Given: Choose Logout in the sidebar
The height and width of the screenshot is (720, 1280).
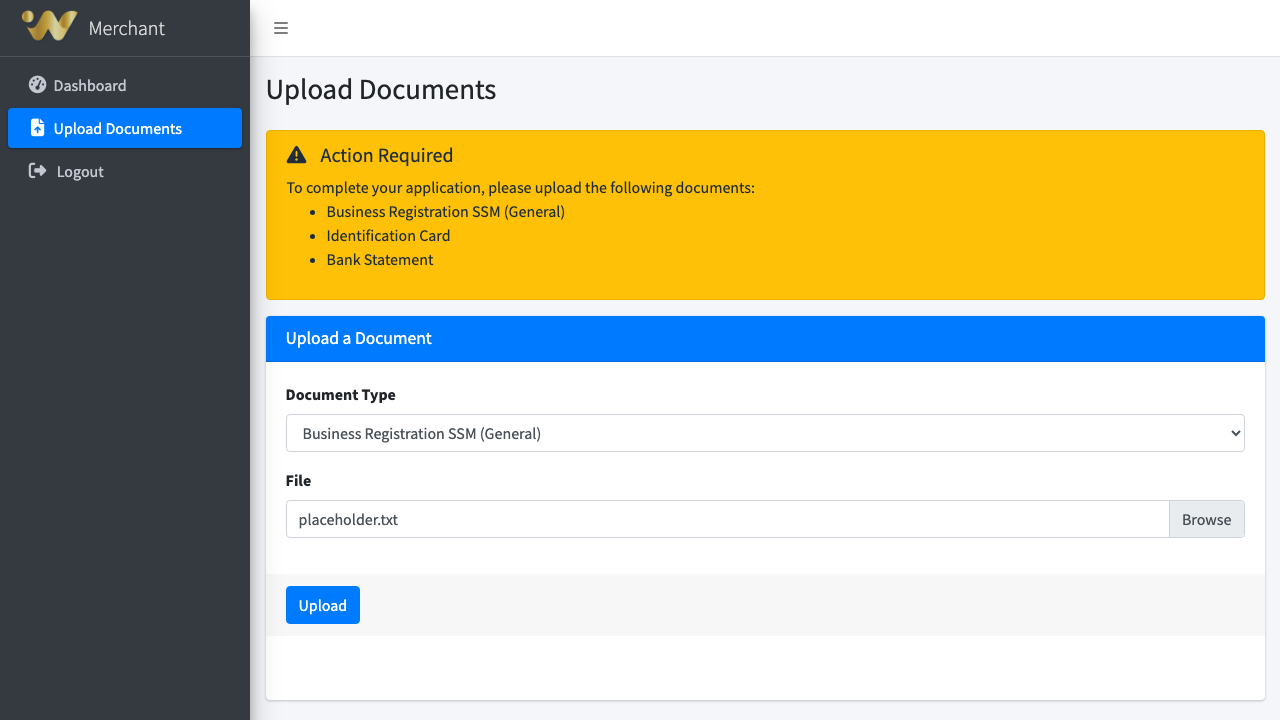Looking at the screenshot, I should [125, 171].
